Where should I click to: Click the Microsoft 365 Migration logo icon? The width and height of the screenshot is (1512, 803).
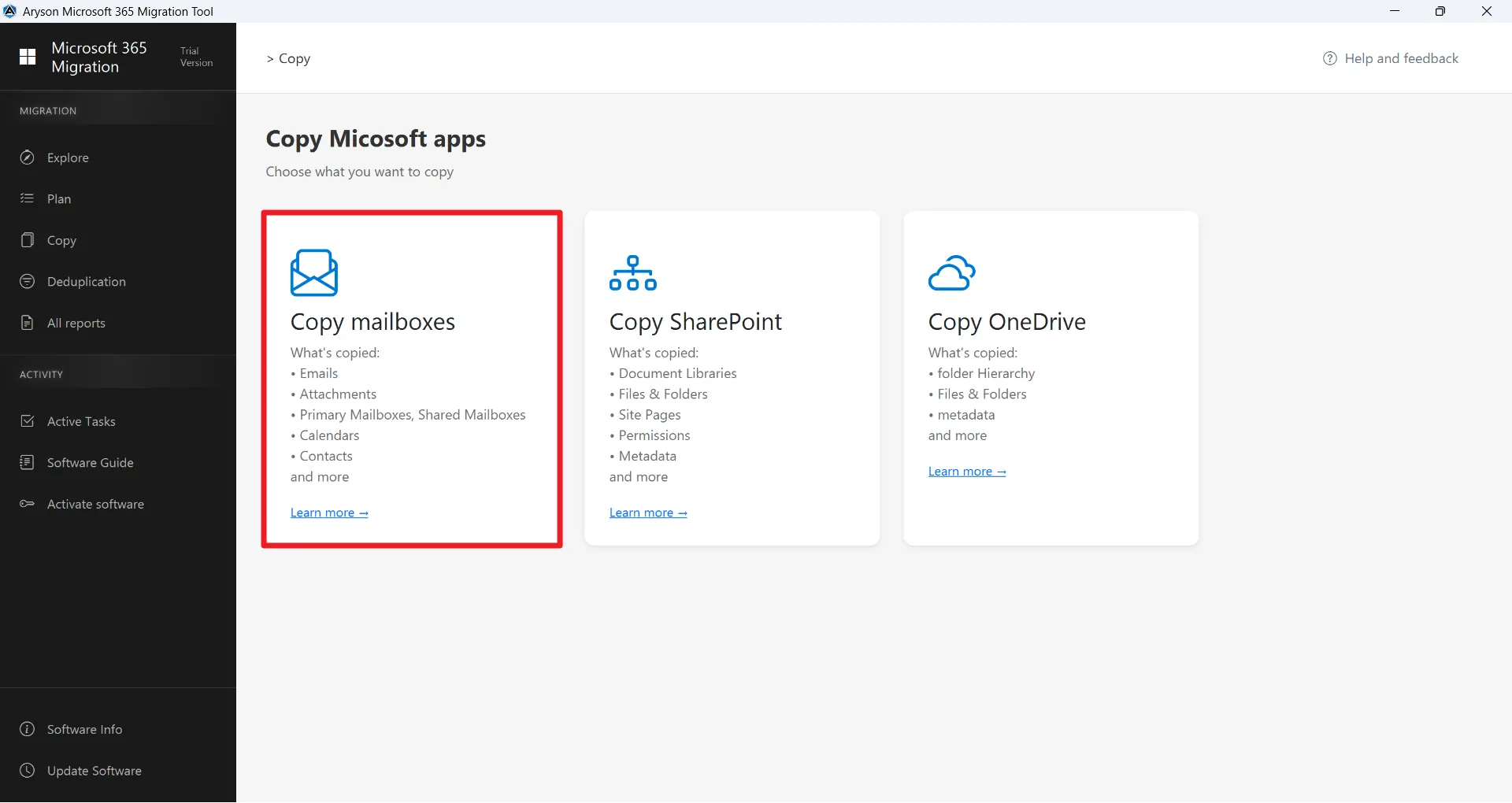(x=28, y=57)
